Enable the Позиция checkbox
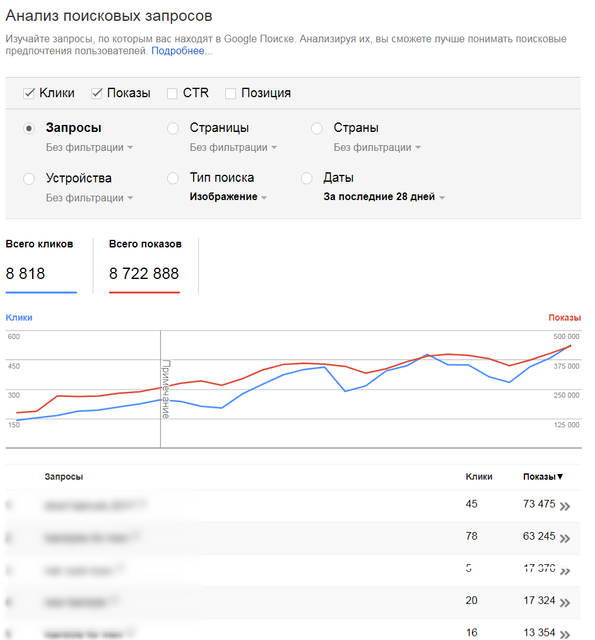The height and width of the screenshot is (640, 595). 230,93
